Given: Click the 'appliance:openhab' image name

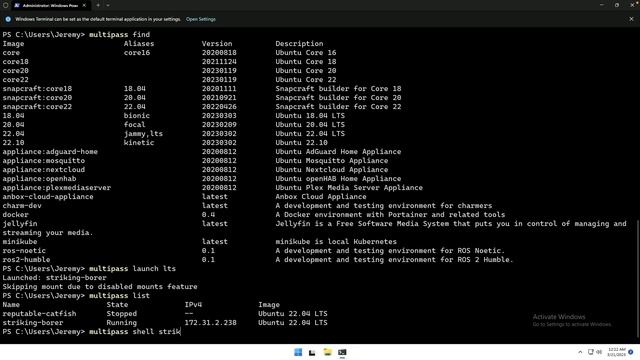Looking at the screenshot, I should 39,179.
